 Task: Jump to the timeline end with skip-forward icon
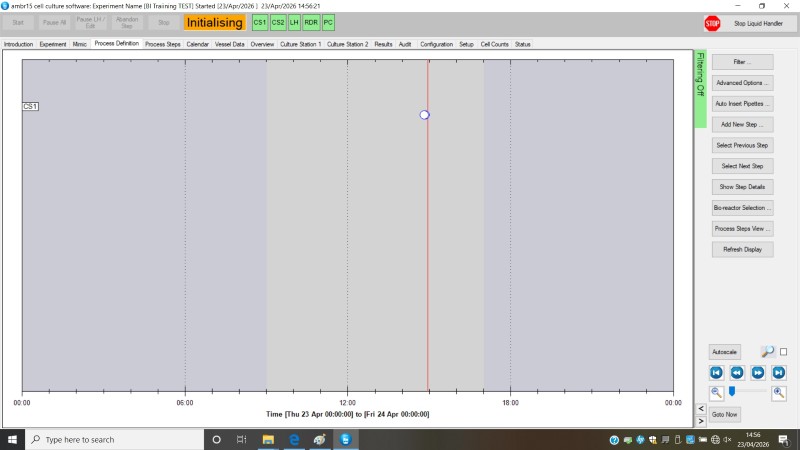(779, 372)
